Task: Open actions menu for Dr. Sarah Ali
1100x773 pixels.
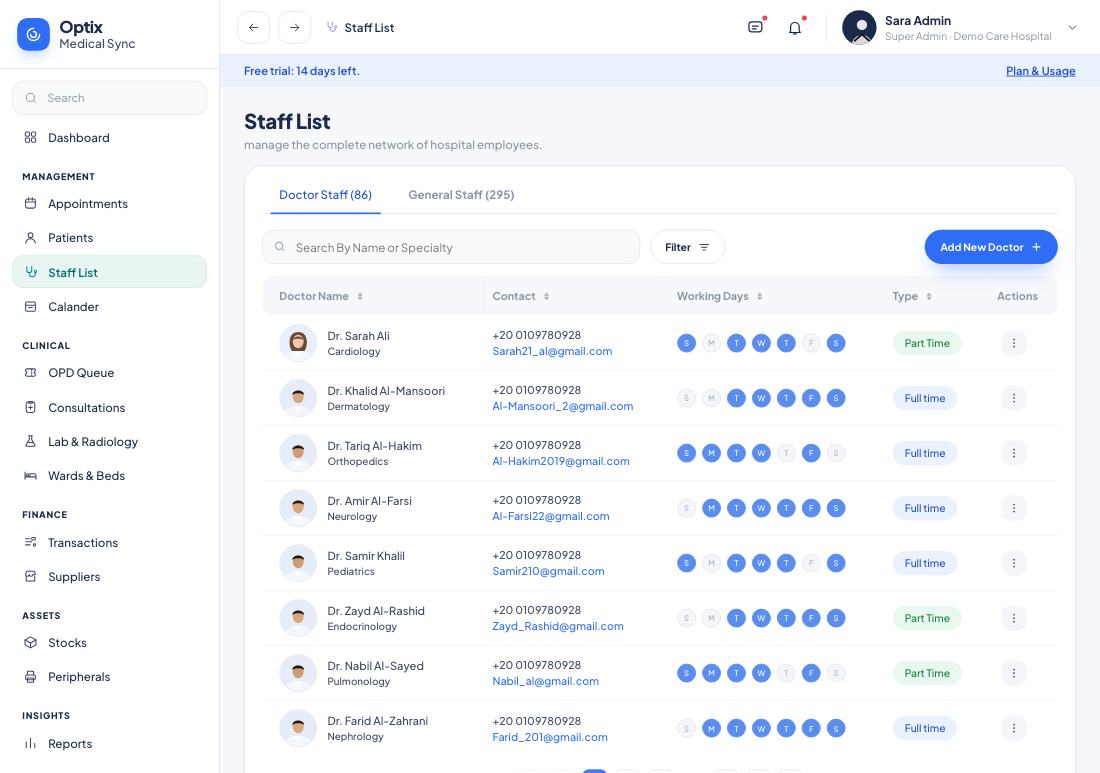Action: point(1014,343)
